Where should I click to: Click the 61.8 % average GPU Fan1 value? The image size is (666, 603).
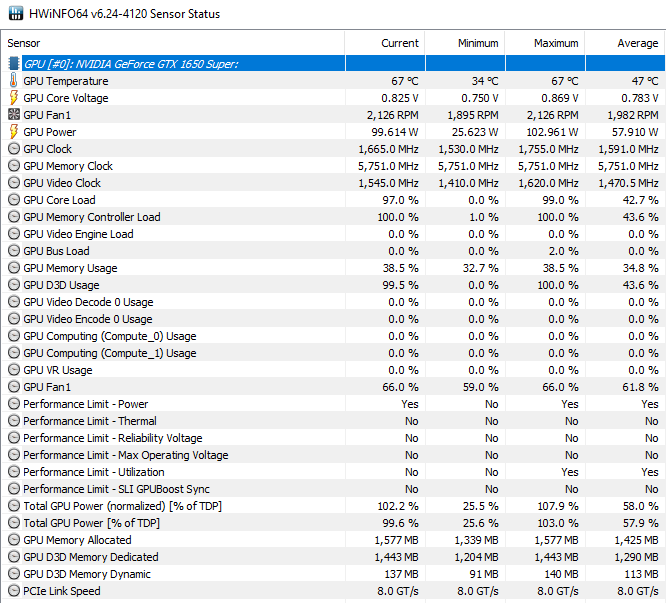[641, 387]
